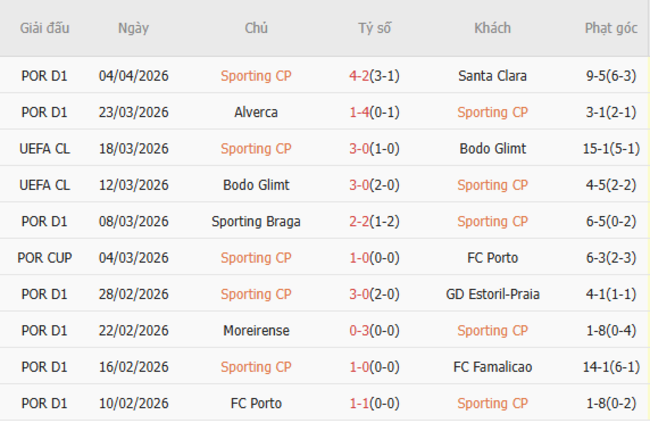
Task: Click the Tỷ số column header
Action: (375, 28)
